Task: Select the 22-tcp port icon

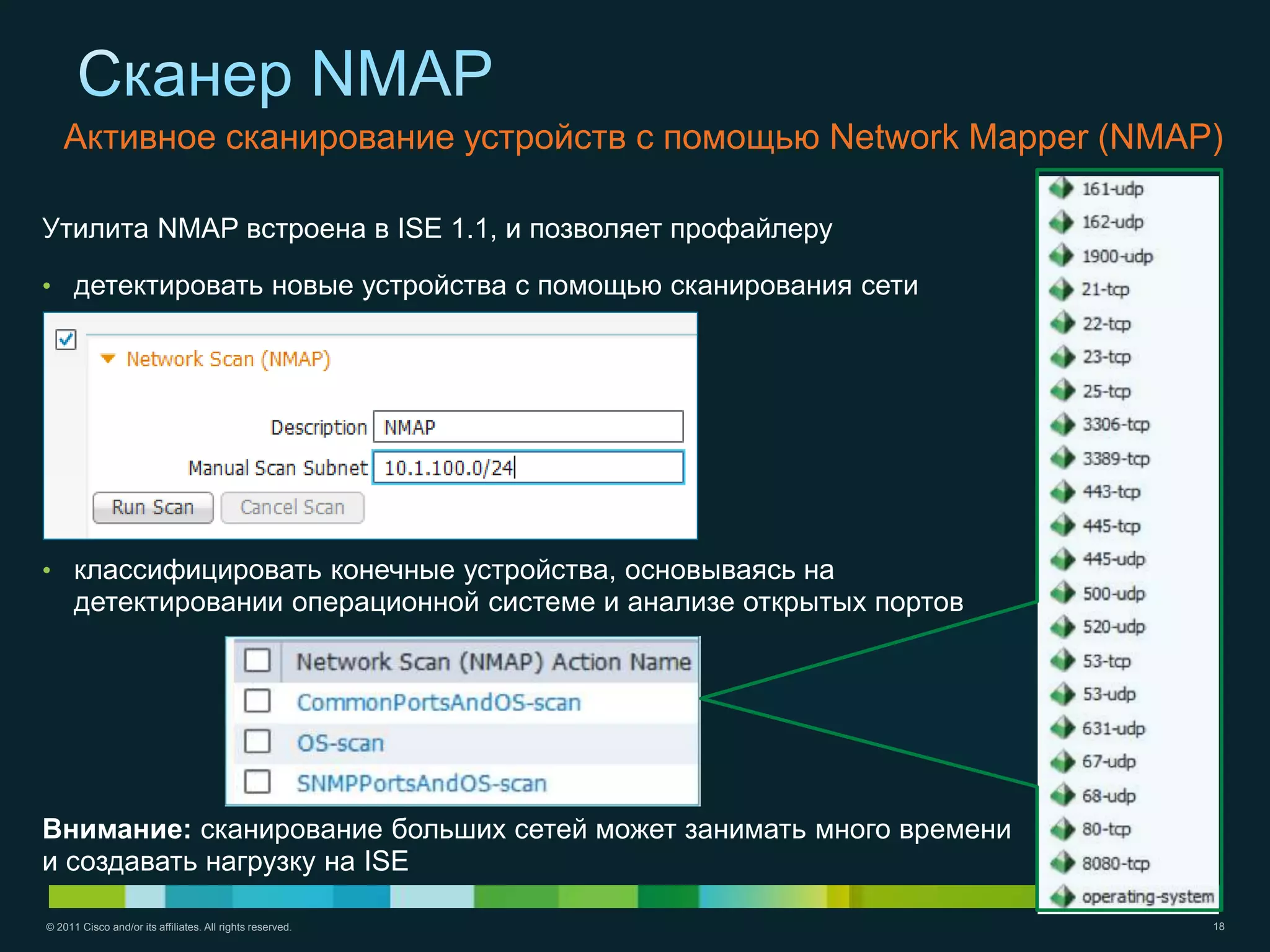Action: pyautogui.click(x=1063, y=323)
